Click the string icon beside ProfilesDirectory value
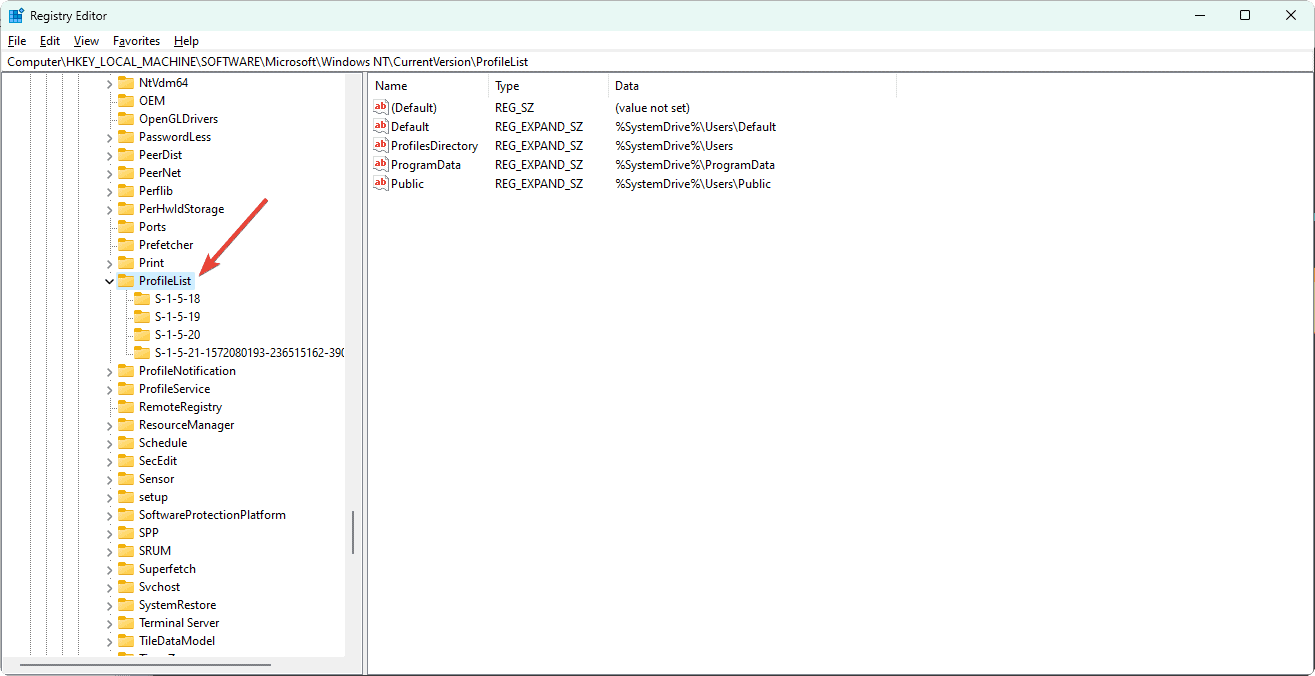 tap(380, 146)
